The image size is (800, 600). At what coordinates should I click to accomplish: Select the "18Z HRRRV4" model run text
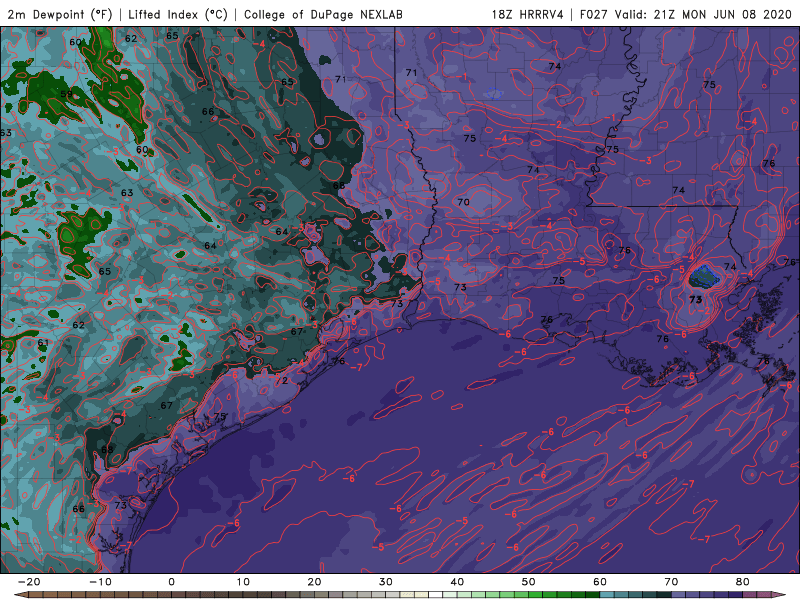(527, 14)
